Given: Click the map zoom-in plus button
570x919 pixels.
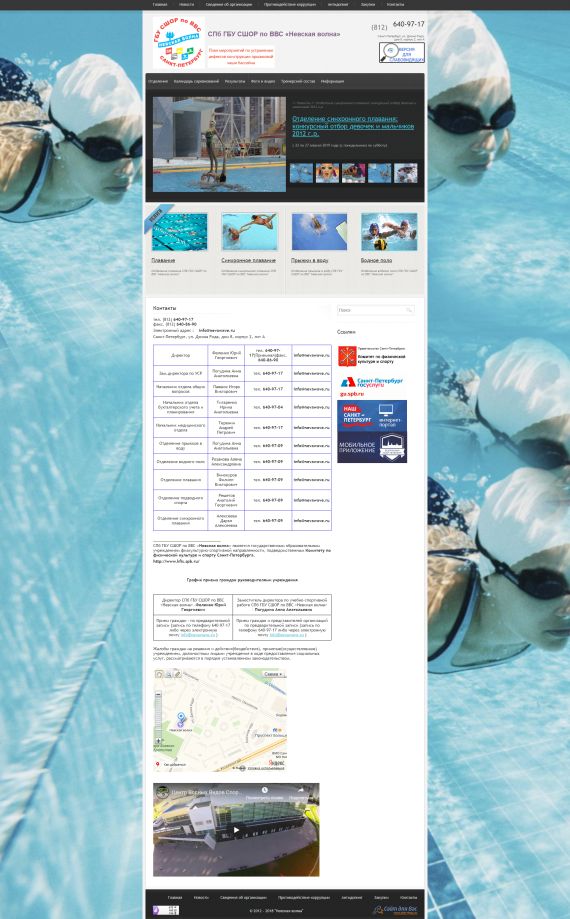Looking at the screenshot, I should tap(158, 741).
